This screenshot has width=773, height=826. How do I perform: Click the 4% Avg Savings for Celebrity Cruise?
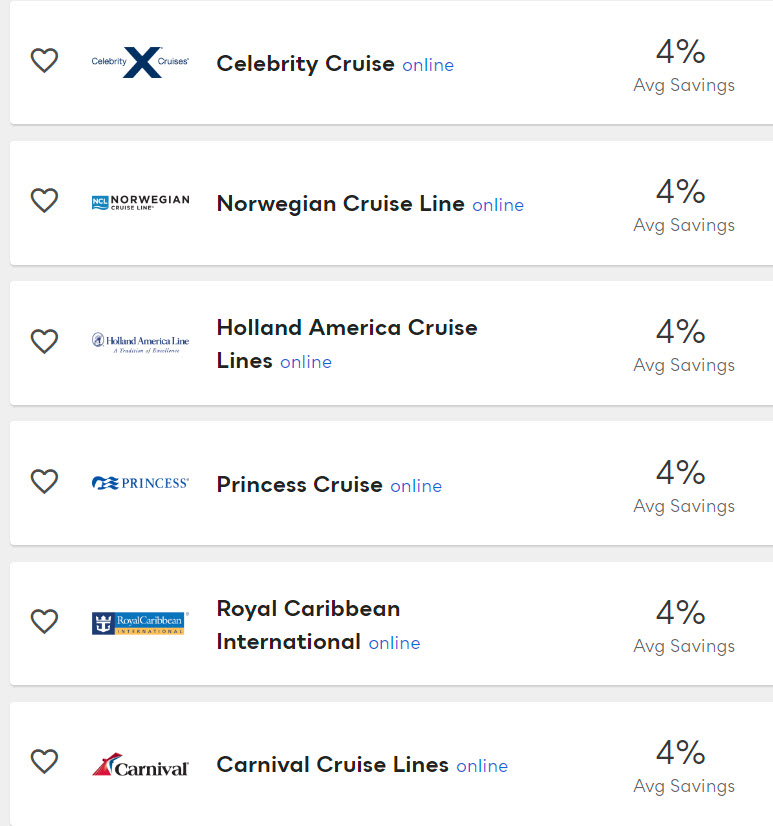(683, 65)
